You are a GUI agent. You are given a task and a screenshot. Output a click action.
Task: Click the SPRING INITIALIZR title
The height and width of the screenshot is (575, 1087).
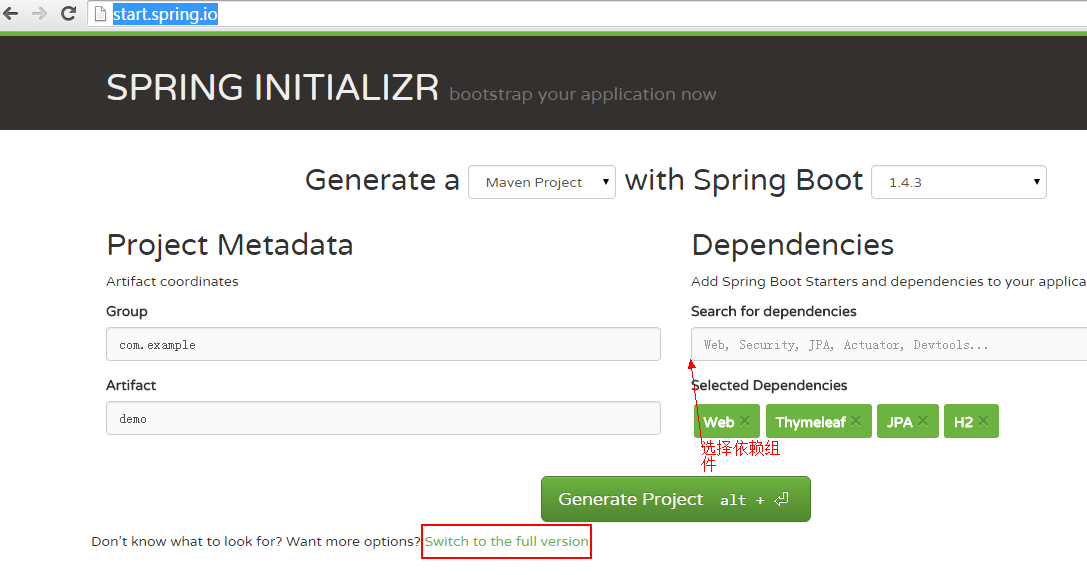[x=272, y=87]
